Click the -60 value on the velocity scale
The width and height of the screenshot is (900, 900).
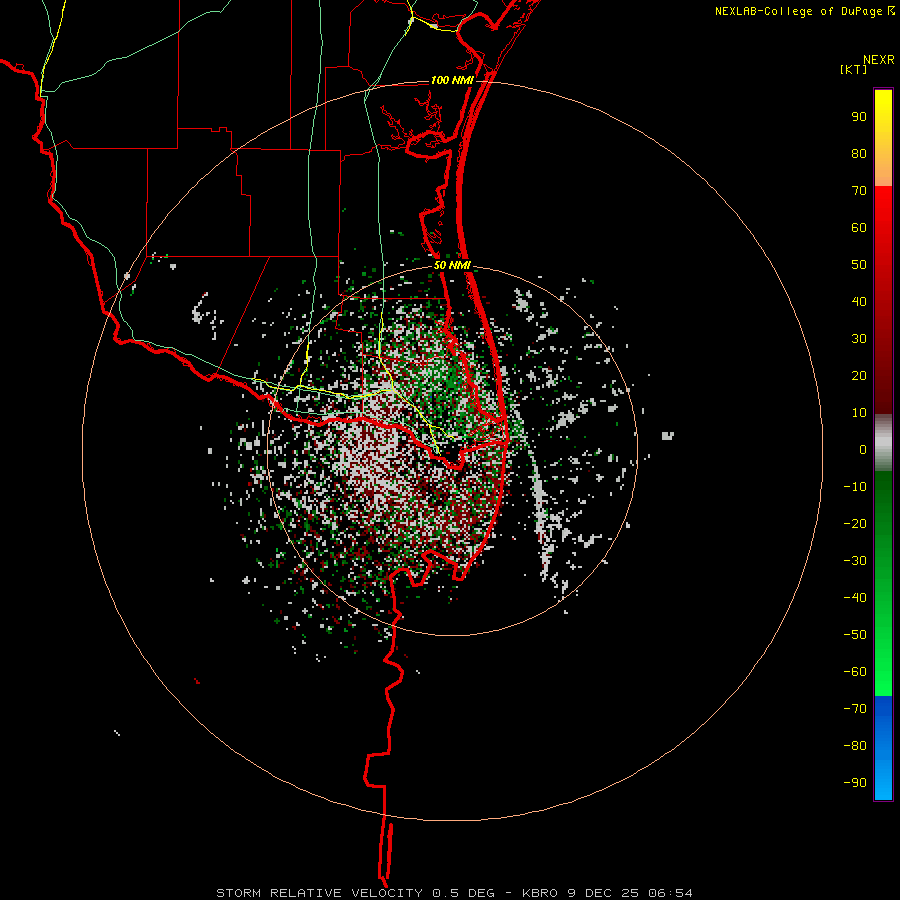point(855,672)
